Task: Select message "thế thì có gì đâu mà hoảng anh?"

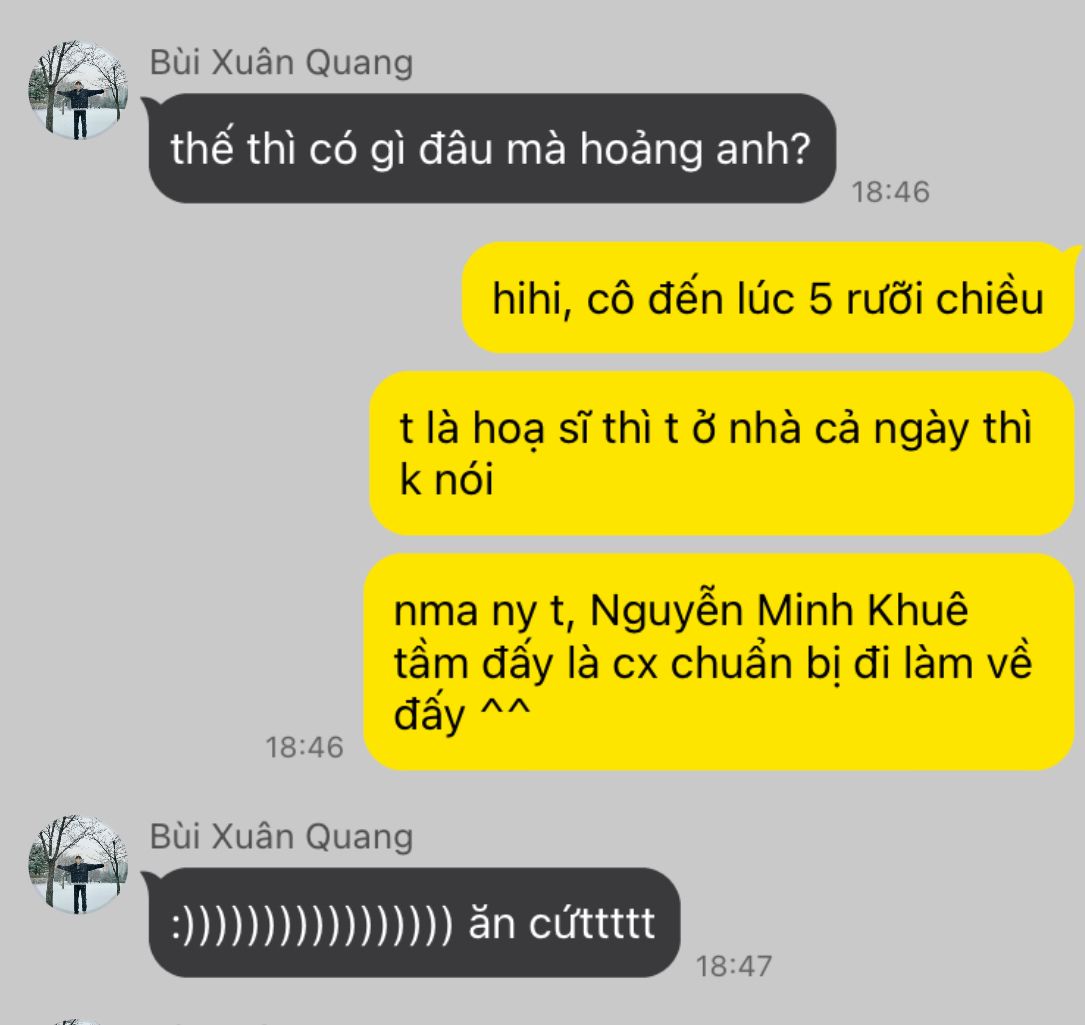Action: coord(492,148)
